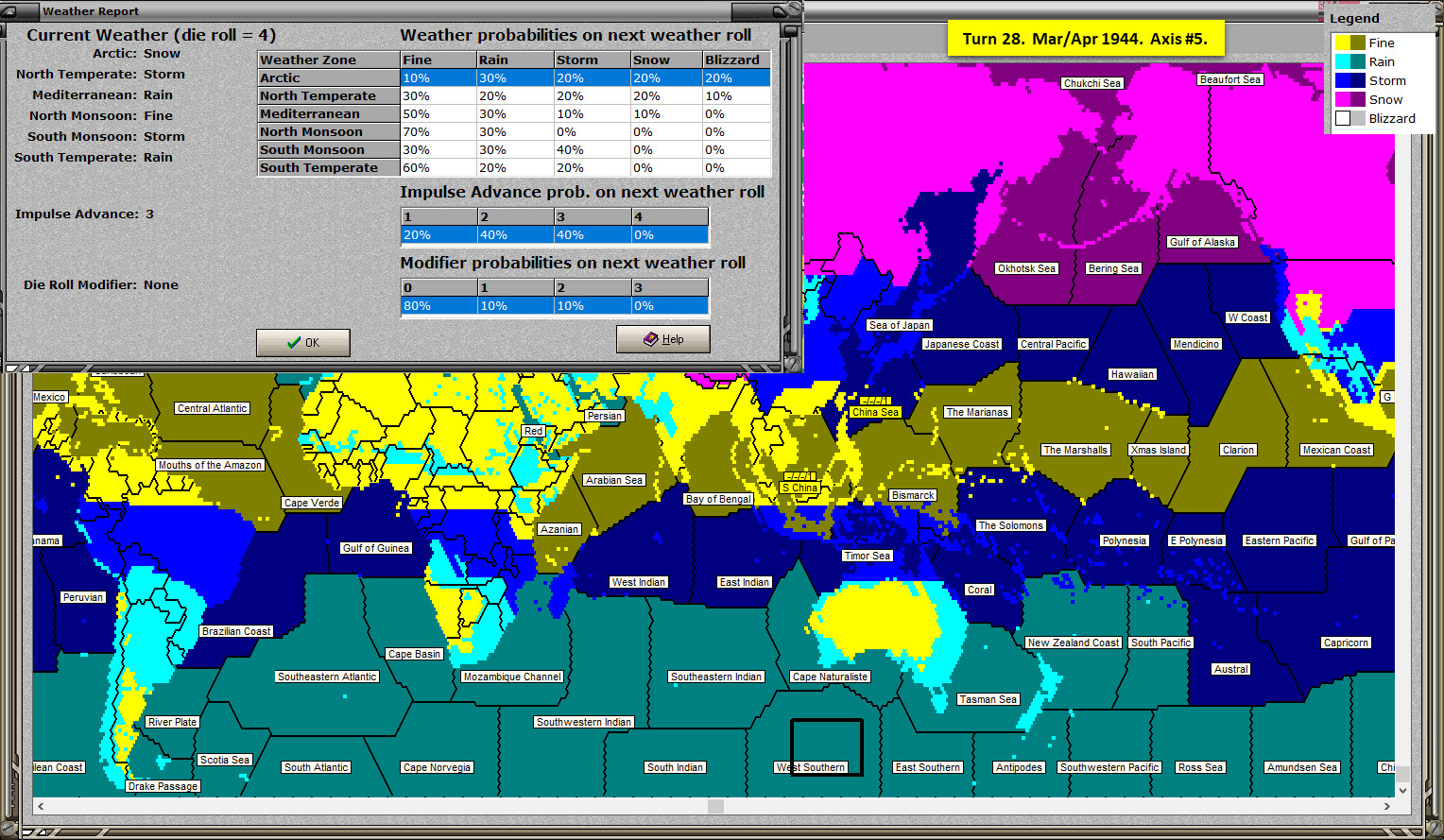
Task: Click the Blizzard column header in table
Action: coord(736,60)
